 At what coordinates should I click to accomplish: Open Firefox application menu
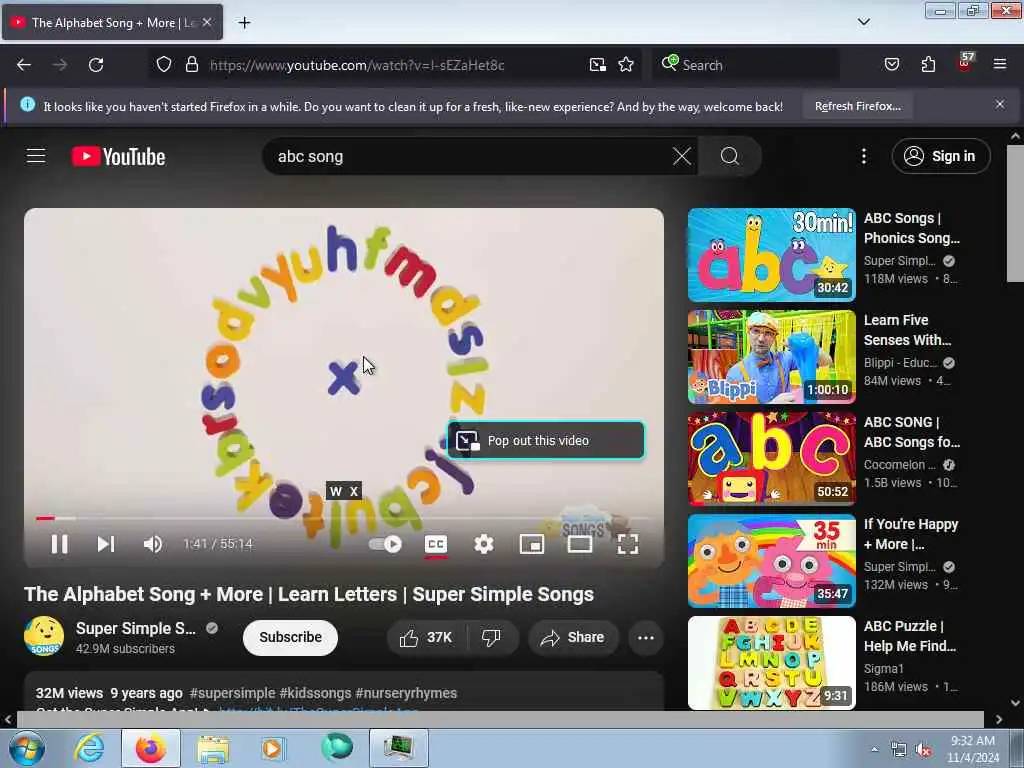[x=1000, y=64]
